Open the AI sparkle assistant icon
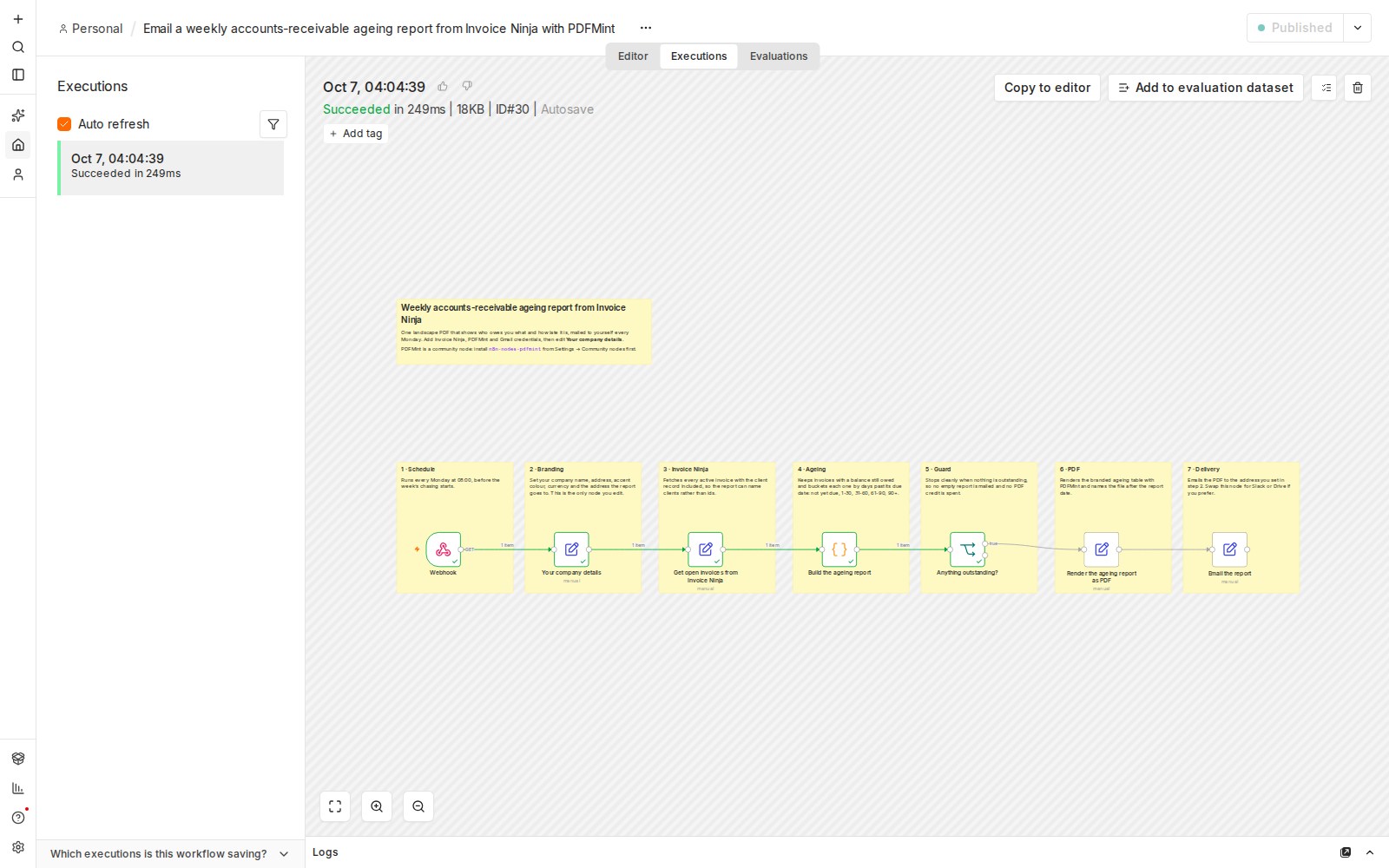The image size is (1389, 868). (x=18, y=115)
